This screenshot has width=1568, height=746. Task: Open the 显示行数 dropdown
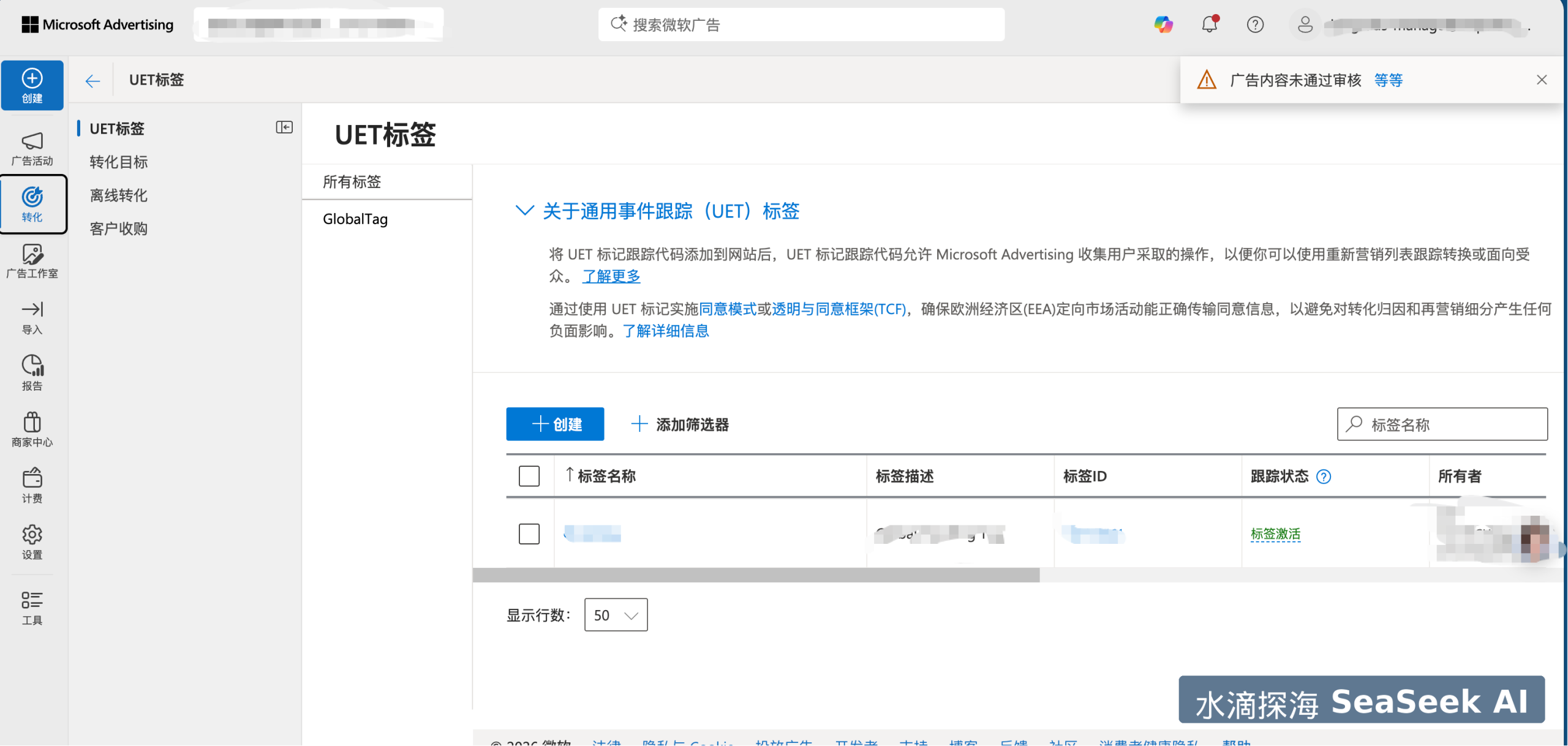pyautogui.click(x=615, y=614)
